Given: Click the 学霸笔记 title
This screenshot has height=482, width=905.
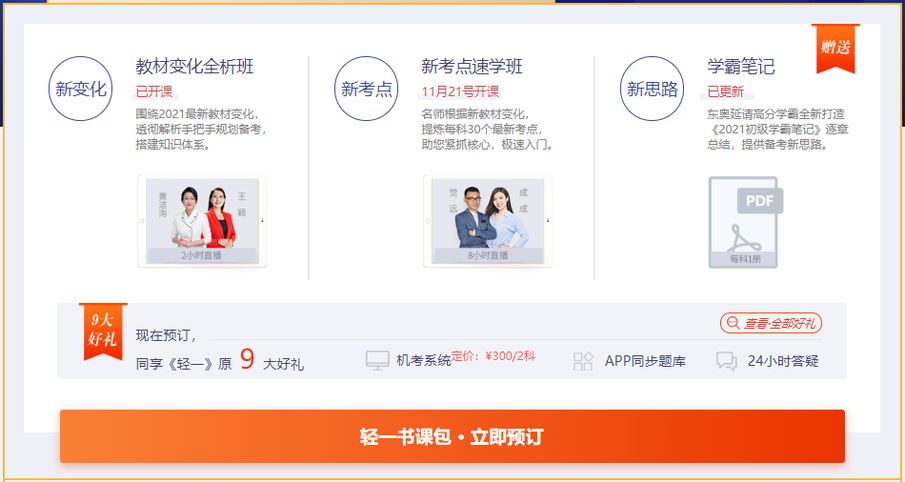Looking at the screenshot, I should (x=741, y=67).
